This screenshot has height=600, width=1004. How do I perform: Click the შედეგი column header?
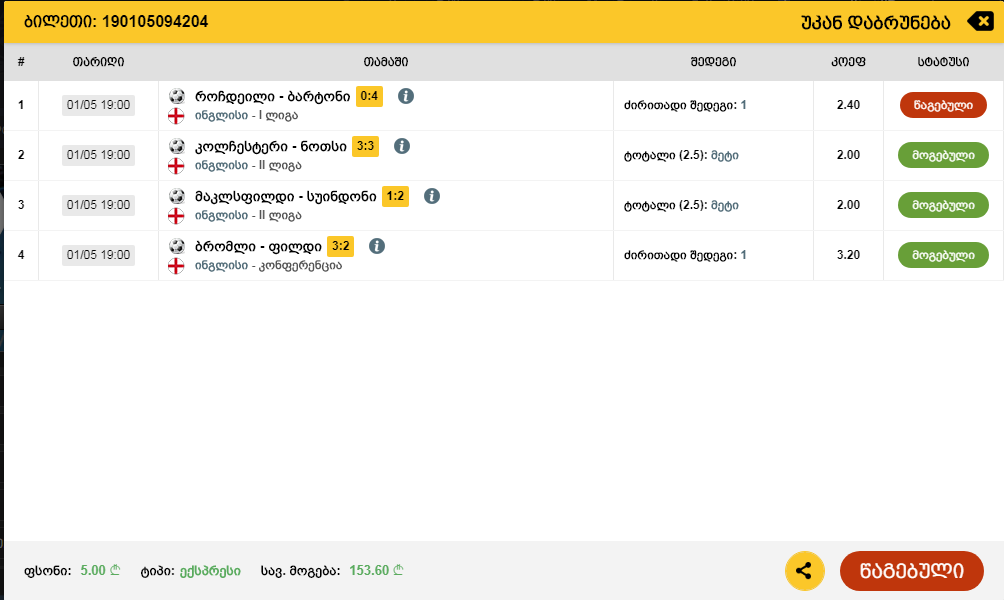point(713,62)
